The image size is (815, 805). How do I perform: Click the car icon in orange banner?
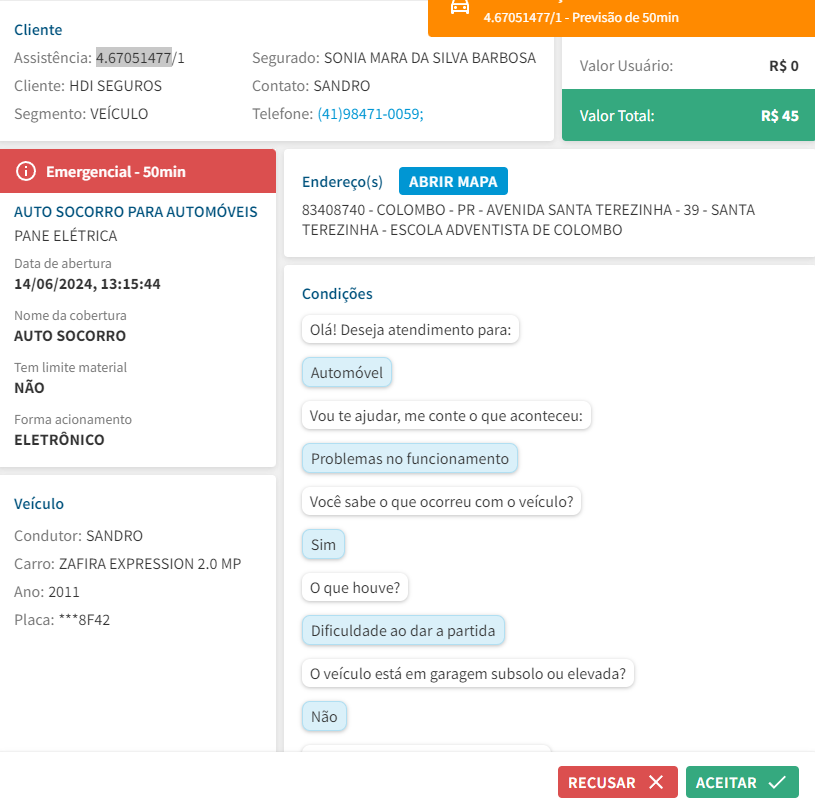[459, 7]
